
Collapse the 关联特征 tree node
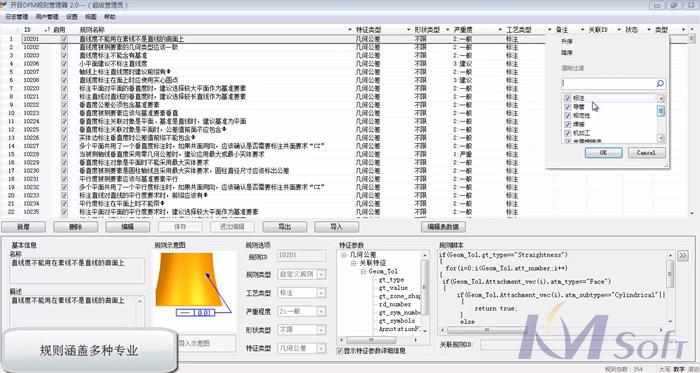pos(353,263)
